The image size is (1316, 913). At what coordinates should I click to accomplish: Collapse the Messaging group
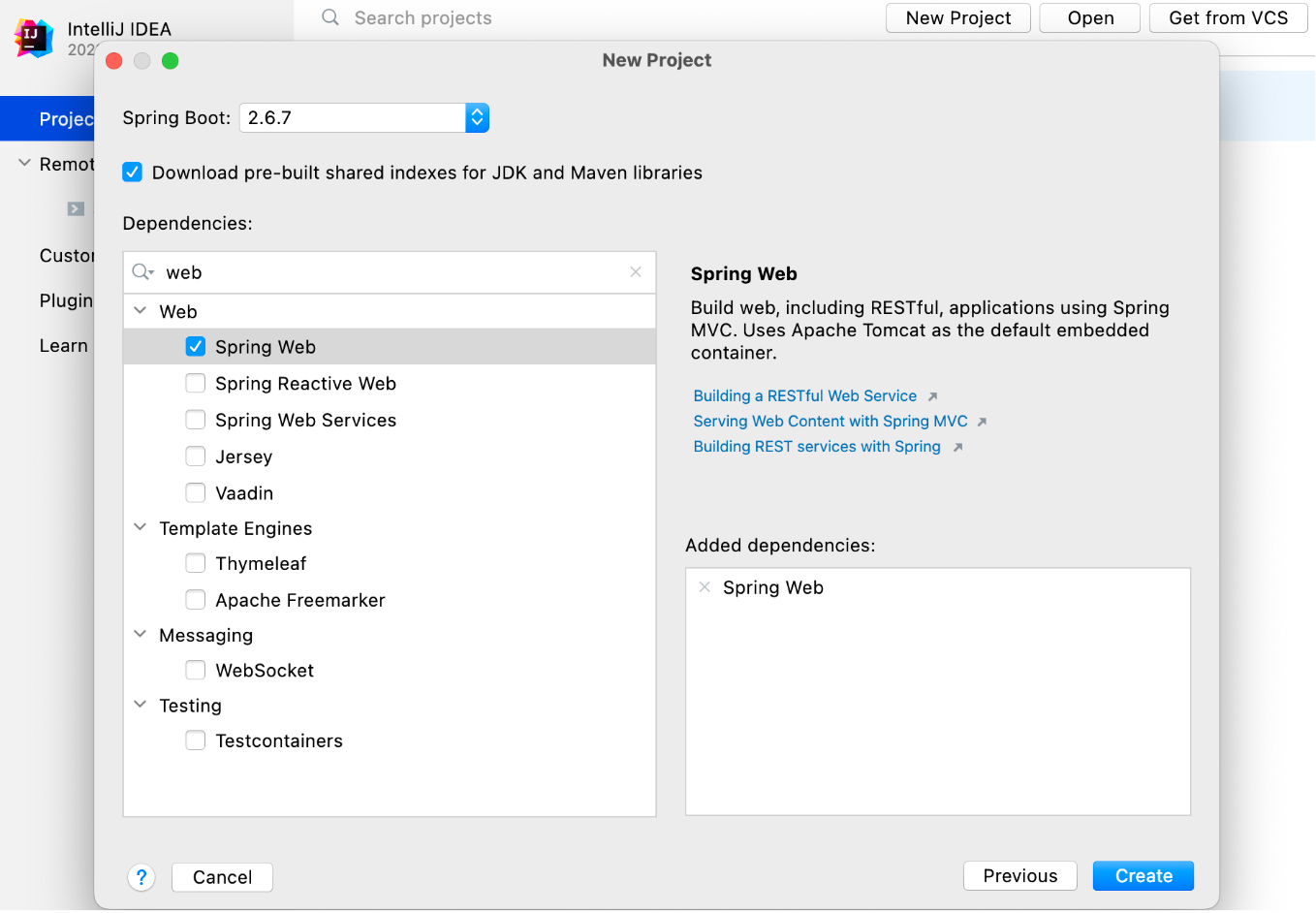click(141, 634)
